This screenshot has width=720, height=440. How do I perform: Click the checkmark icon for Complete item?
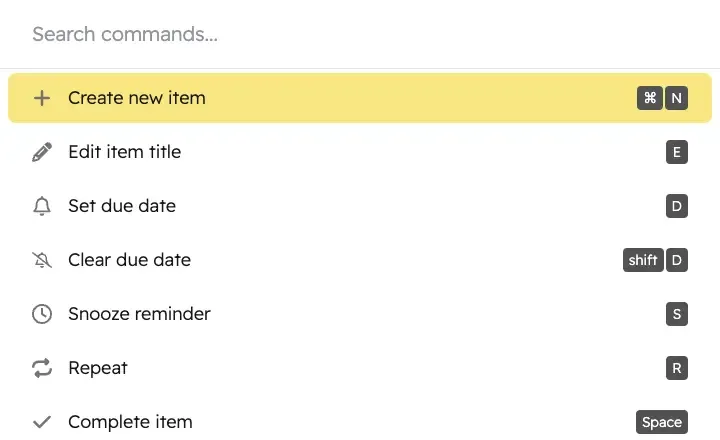click(42, 422)
